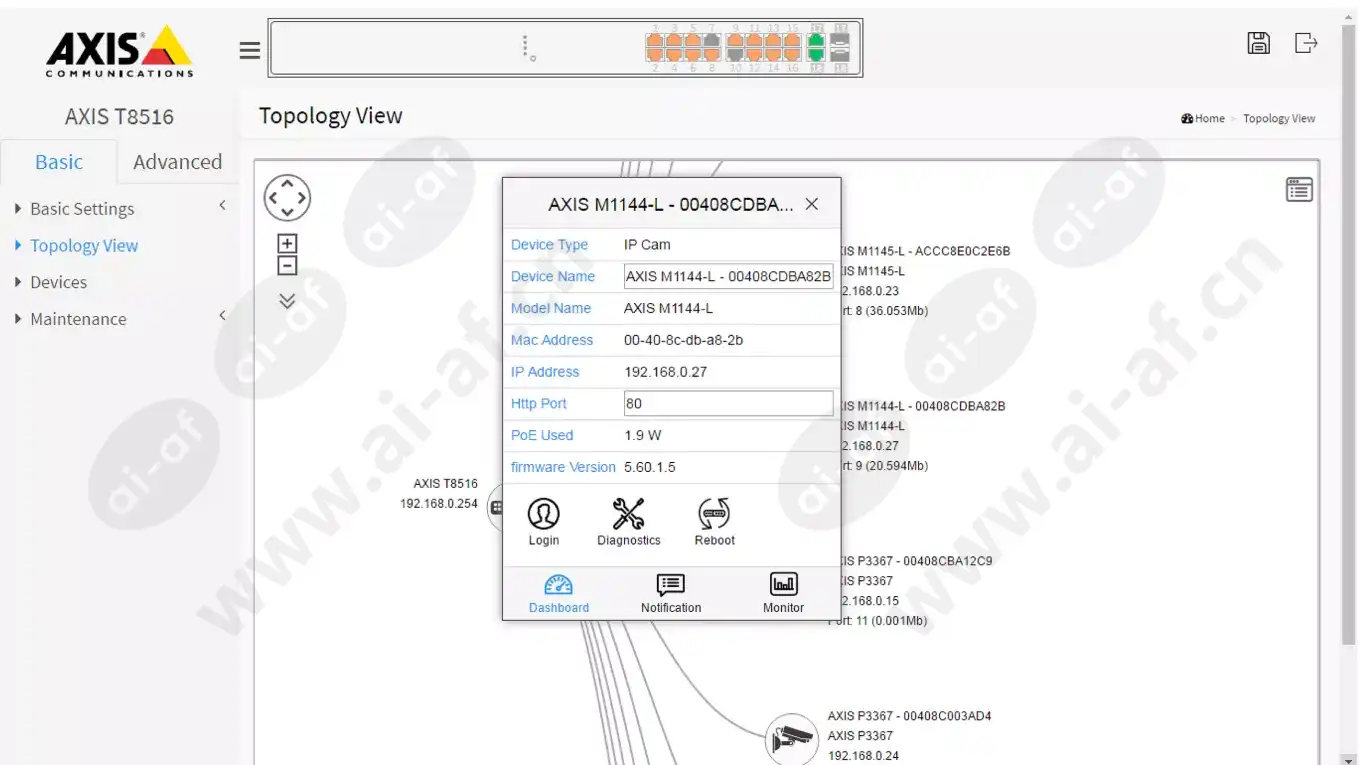Click Mac Address value 00-40-8c-db-a8-2b

point(683,340)
